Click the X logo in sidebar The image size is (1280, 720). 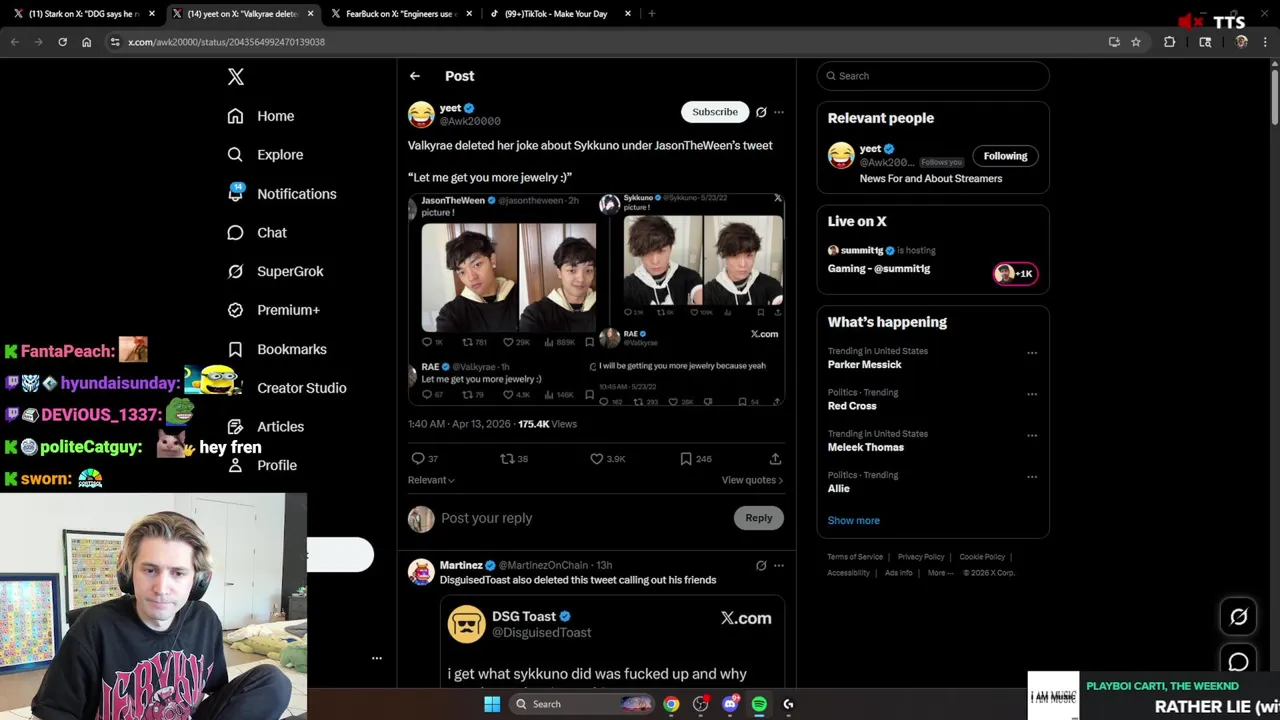236,77
